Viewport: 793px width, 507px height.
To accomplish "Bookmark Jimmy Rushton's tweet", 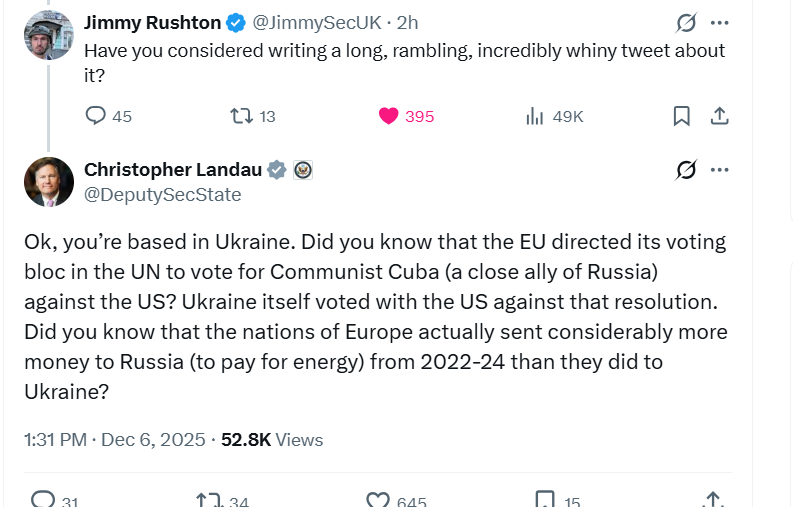I will click(x=681, y=116).
